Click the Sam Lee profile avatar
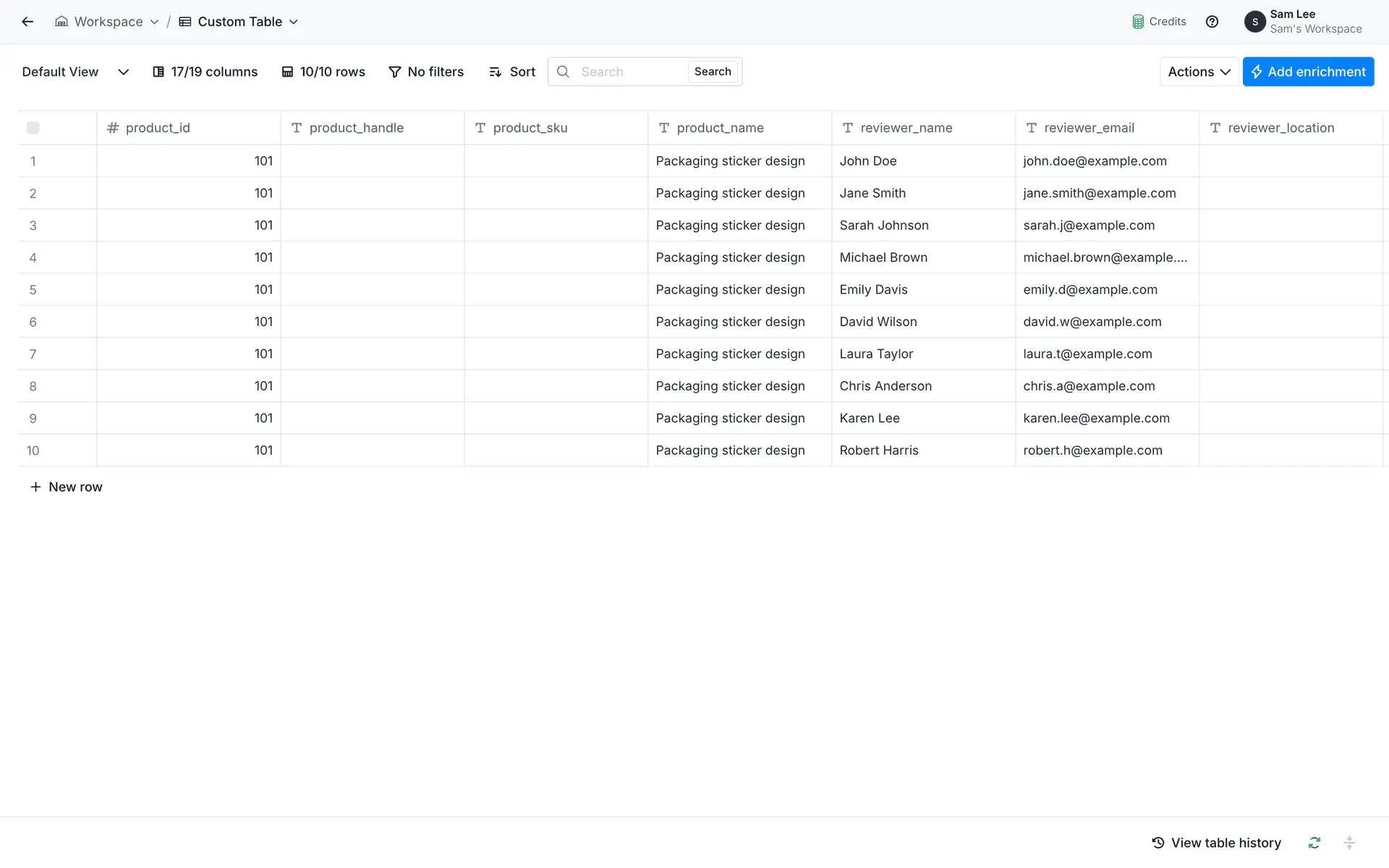This screenshot has width=1389, height=868. 1254,22
